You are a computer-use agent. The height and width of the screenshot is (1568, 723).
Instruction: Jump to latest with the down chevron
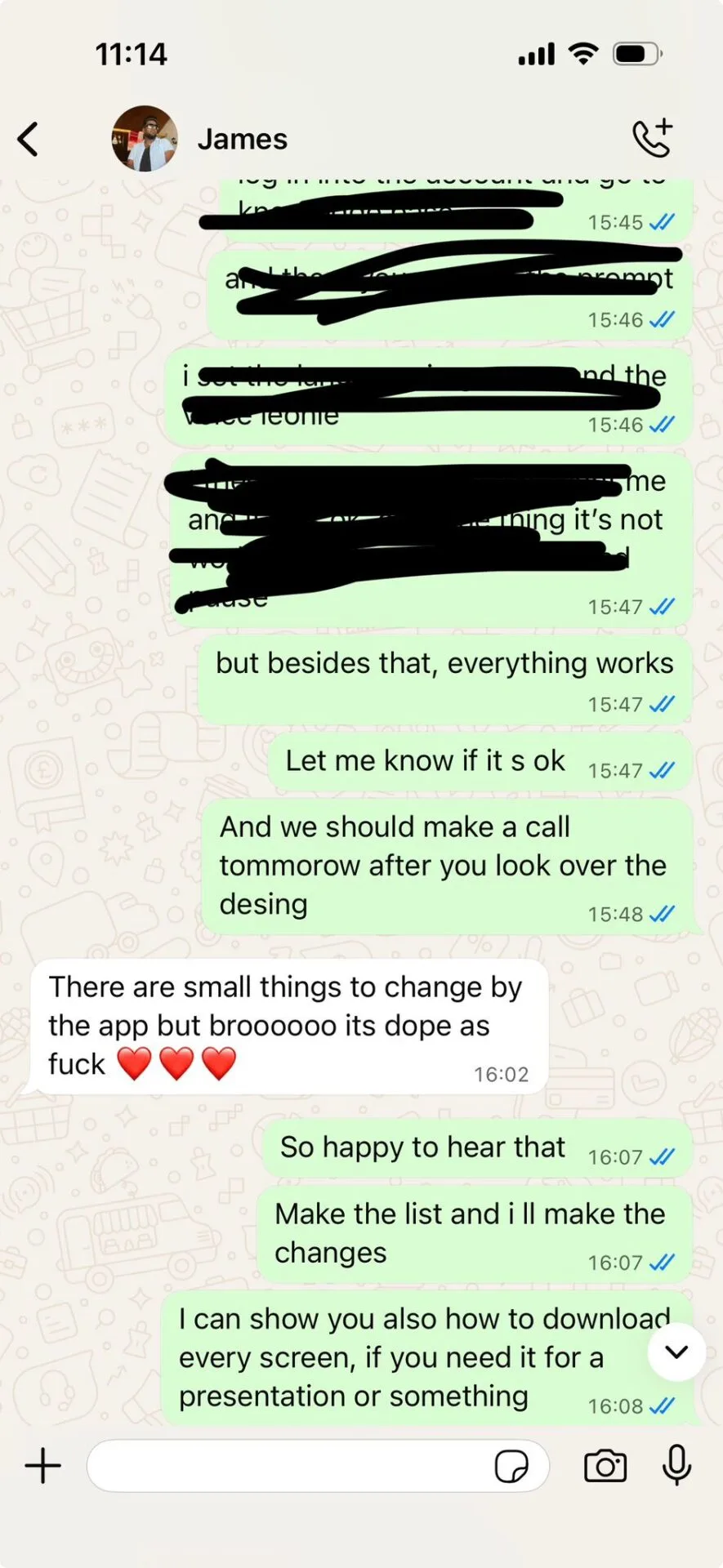676,1352
